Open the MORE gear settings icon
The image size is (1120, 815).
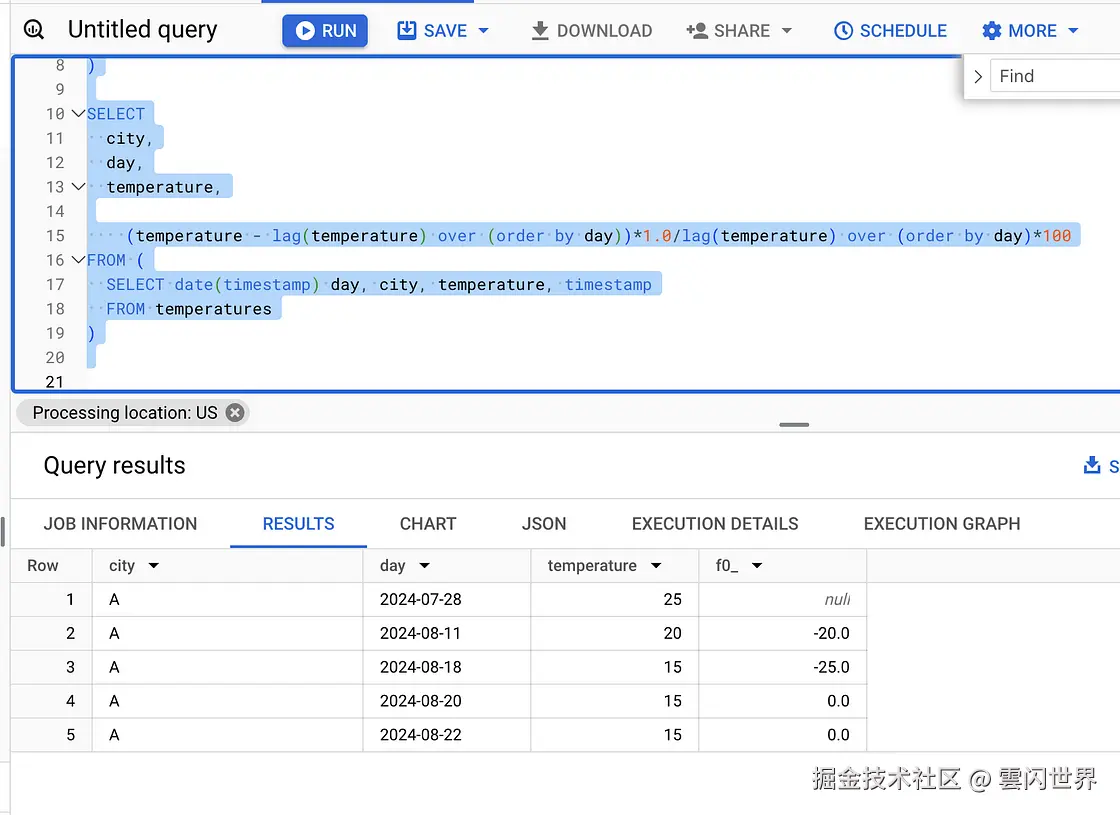coord(991,31)
